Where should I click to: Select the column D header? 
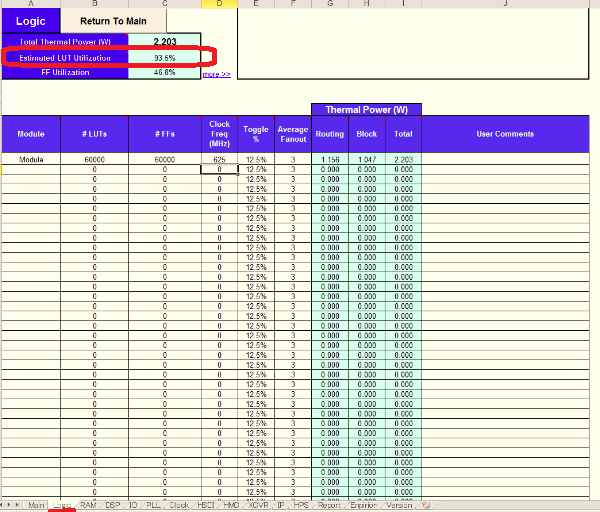click(219, 4)
